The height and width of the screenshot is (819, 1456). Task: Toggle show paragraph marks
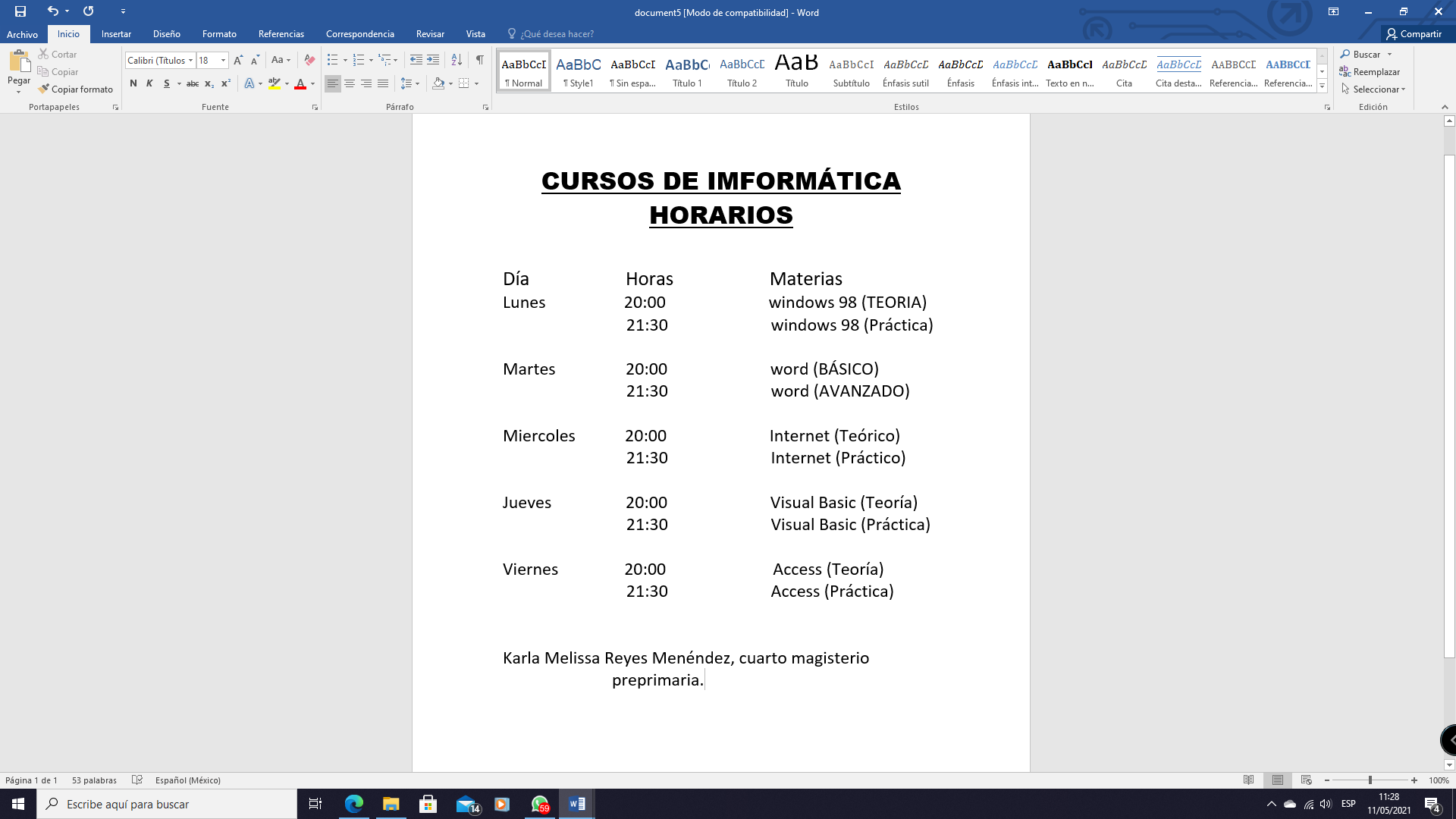point(479,60)
